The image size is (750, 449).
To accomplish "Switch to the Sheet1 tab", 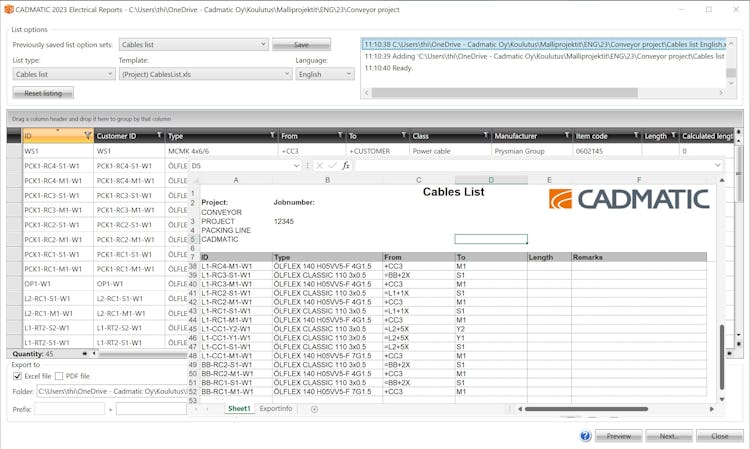I will pos(239,409).
